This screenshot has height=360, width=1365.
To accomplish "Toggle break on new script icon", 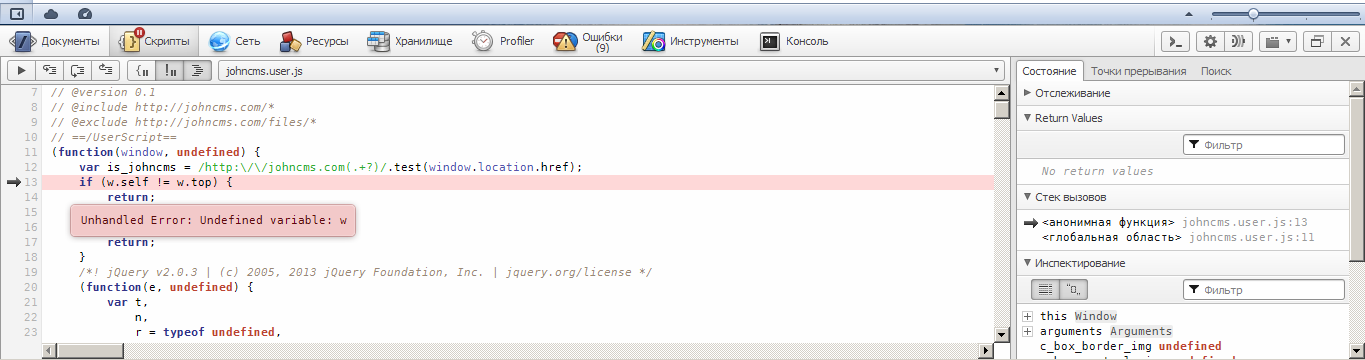I will [143, 70].
